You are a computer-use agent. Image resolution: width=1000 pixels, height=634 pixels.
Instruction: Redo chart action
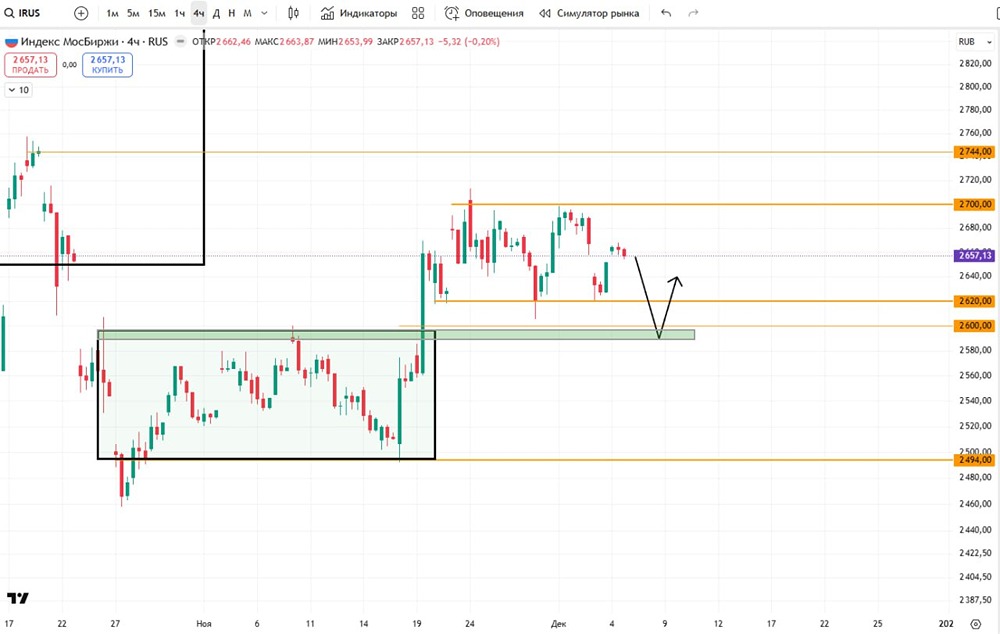click(693, 13)
